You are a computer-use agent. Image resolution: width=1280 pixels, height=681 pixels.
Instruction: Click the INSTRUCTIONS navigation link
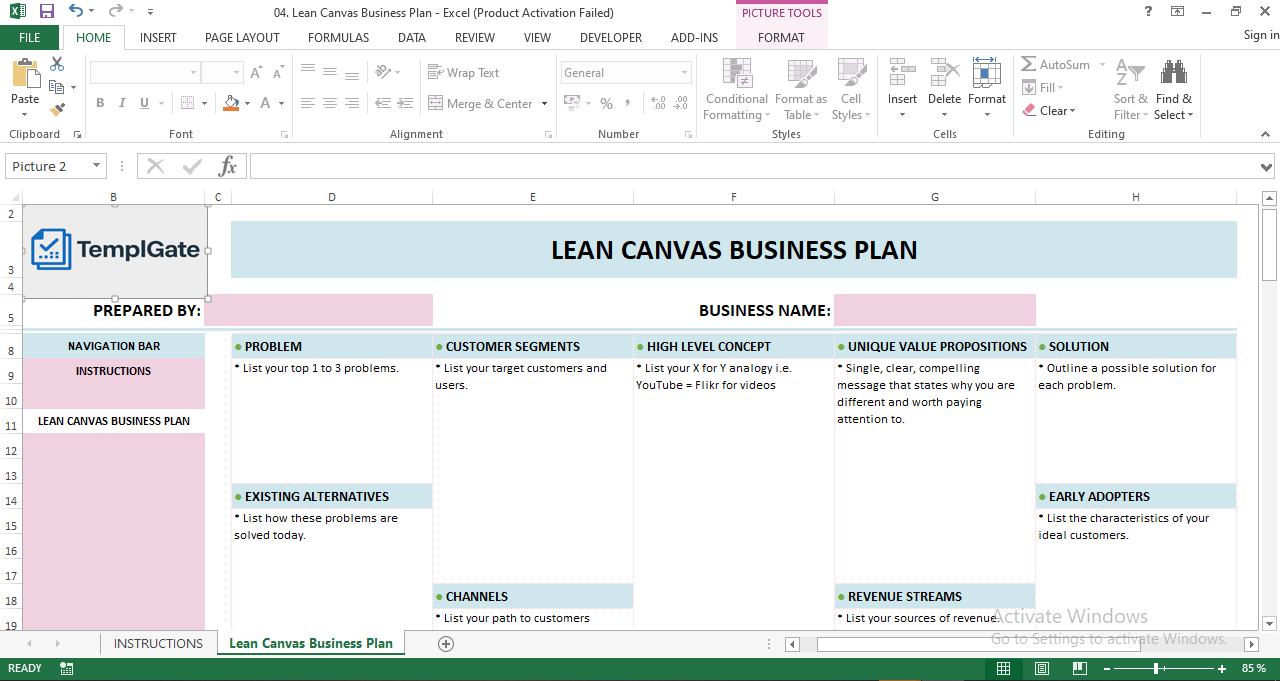tap(114, 371)
